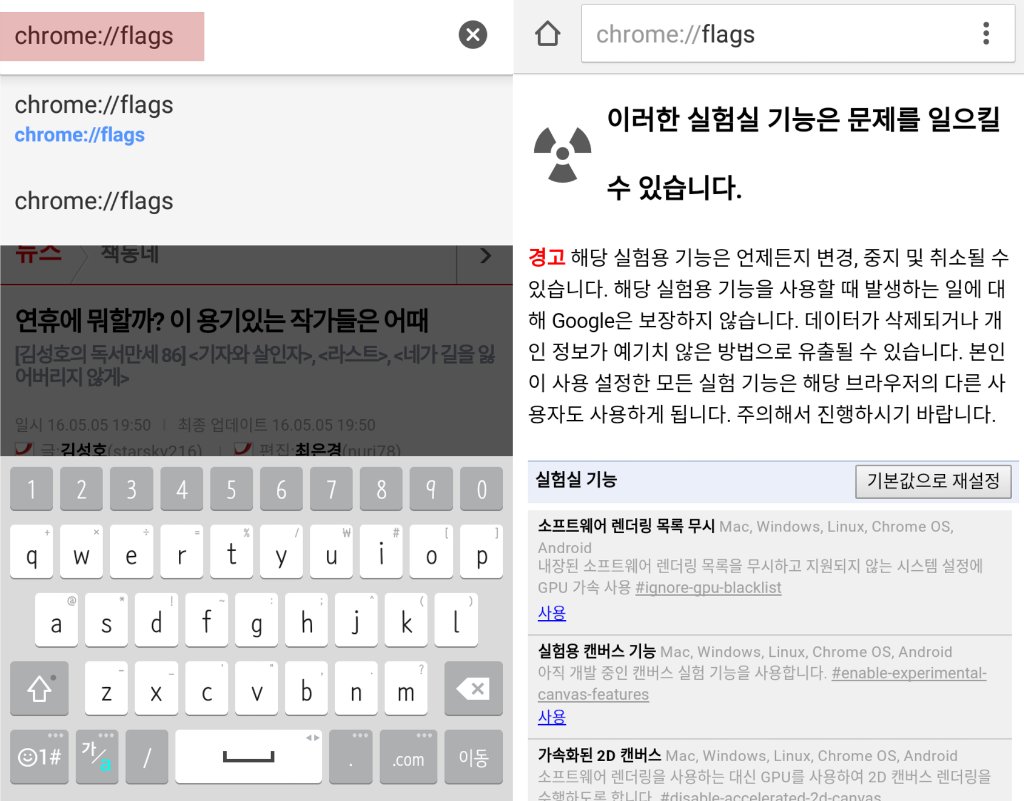Tap dimmed author name 김성호
Image resolution: width=1024 pixels, height=801 pixels.
pos(83,449)
